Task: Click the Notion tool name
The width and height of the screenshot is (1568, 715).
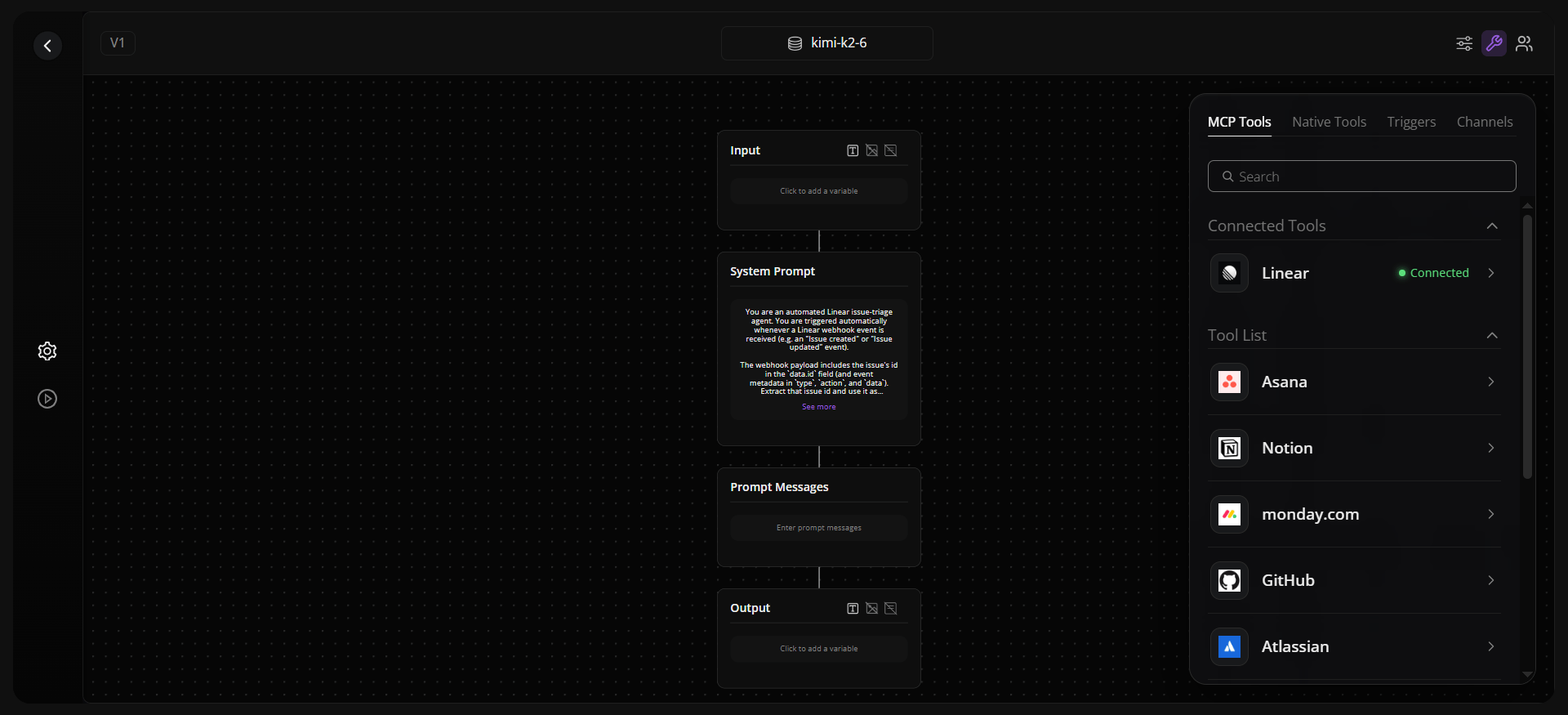Action: click(1287, 448)
